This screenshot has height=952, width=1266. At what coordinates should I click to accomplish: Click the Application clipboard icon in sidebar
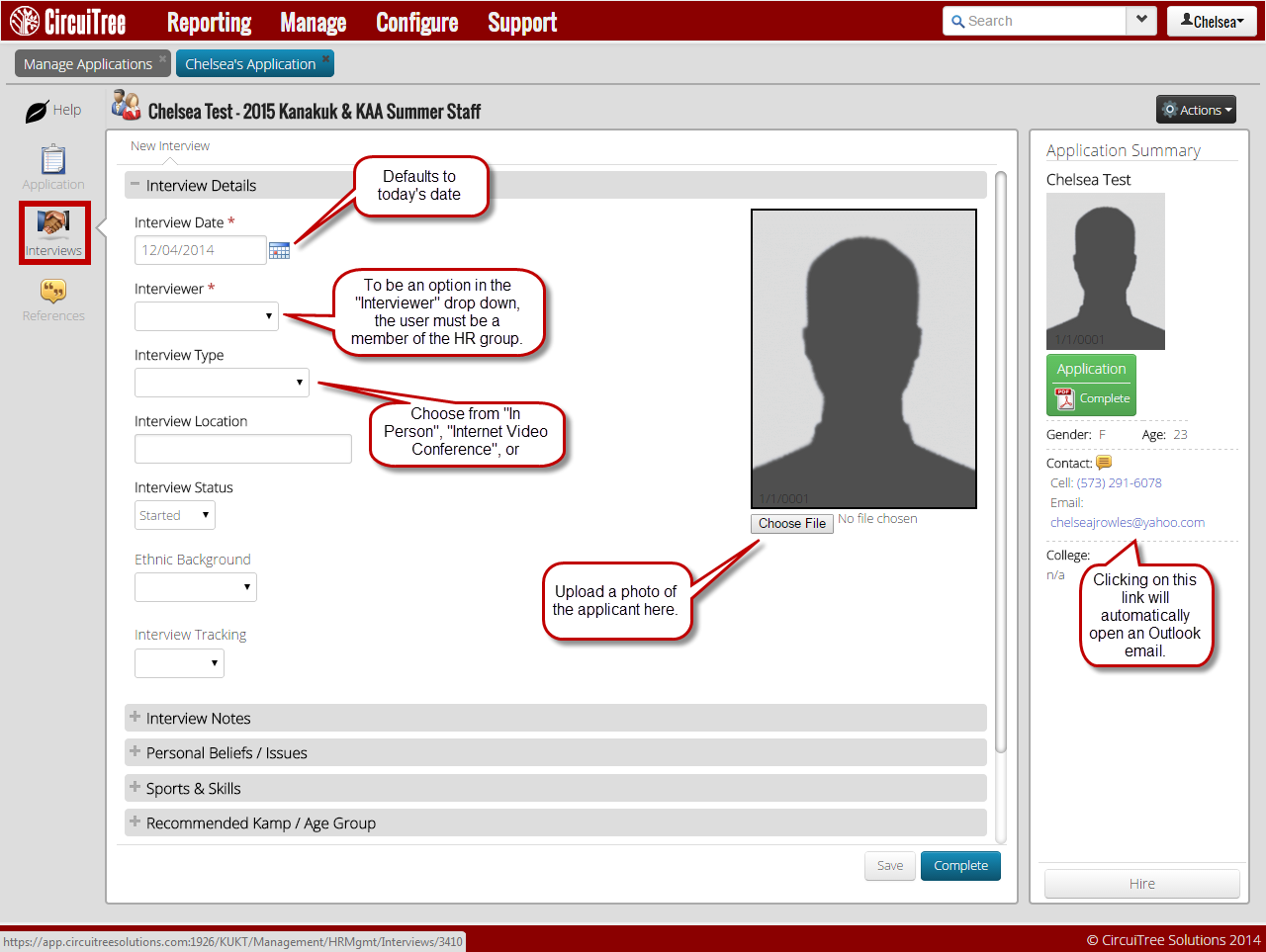coord(53,160)
